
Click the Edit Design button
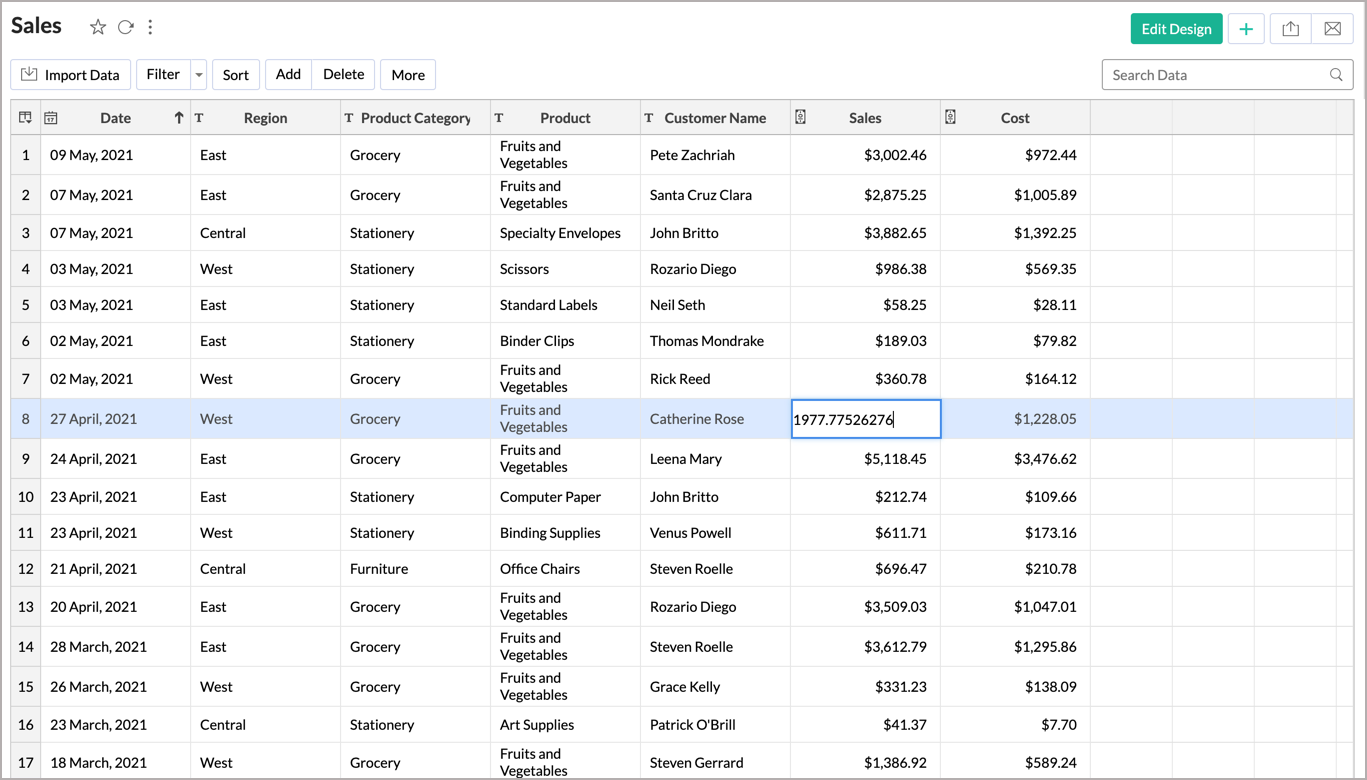click(1176, 29)
